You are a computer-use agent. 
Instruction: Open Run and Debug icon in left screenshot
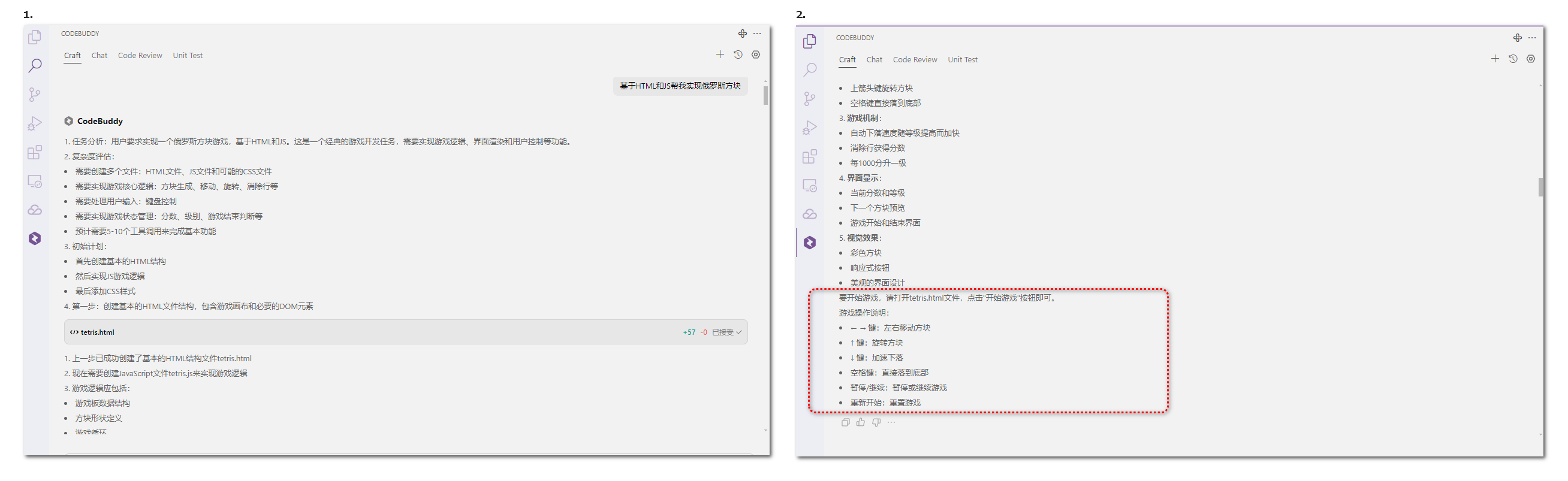[35, 123]
